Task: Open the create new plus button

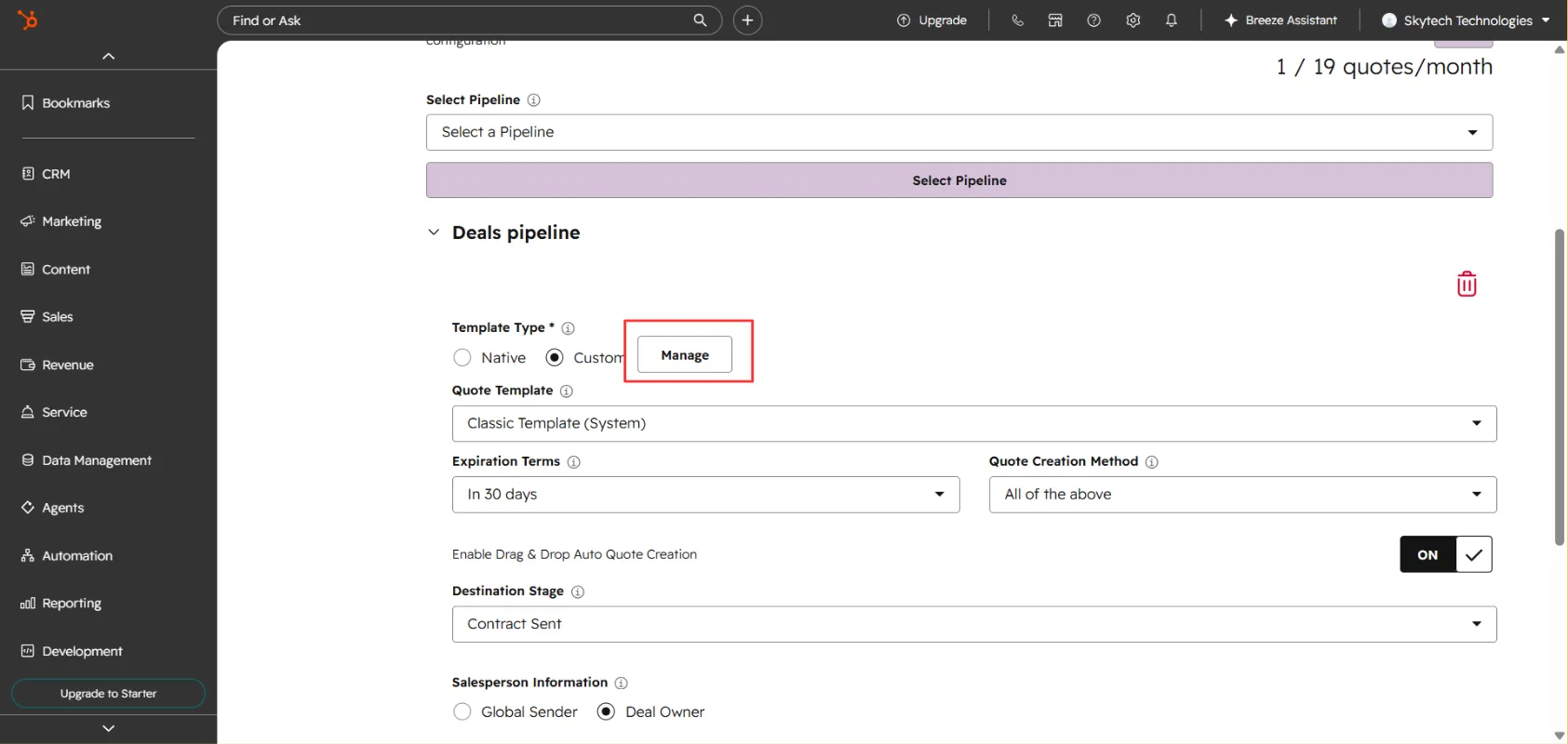Action: (x=747, y=20)
